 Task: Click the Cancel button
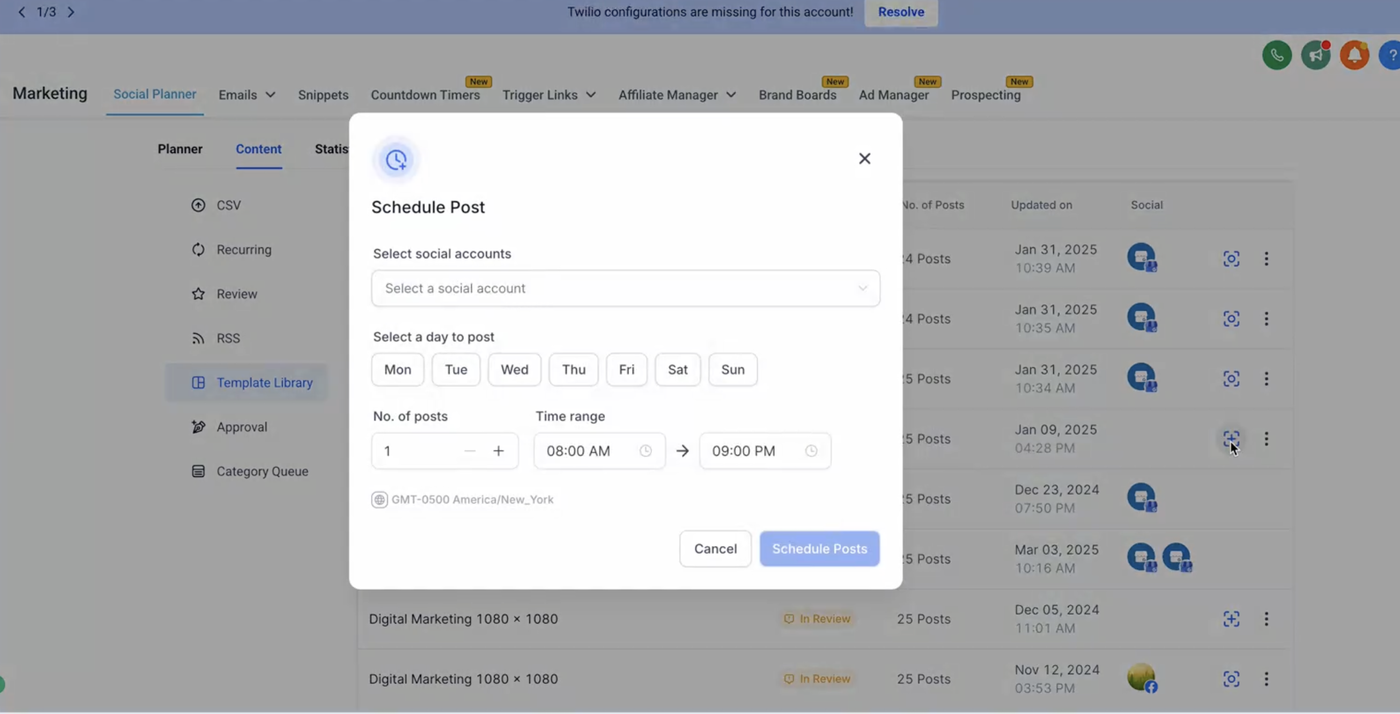[x=715, y=549]
